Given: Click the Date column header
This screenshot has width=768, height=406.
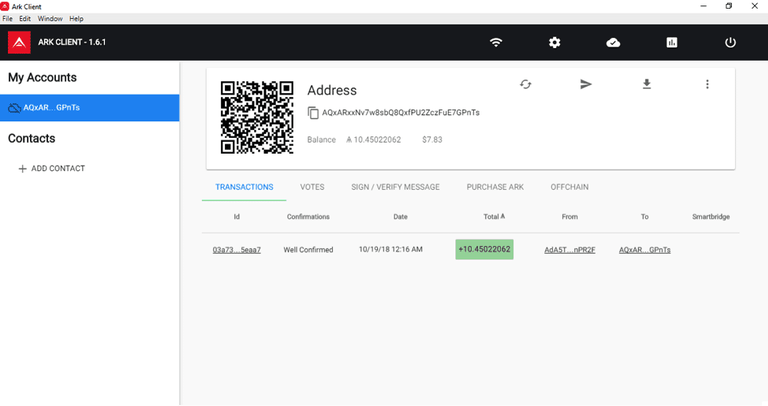Looking at the screenshot, I should (x=400, y=216).
